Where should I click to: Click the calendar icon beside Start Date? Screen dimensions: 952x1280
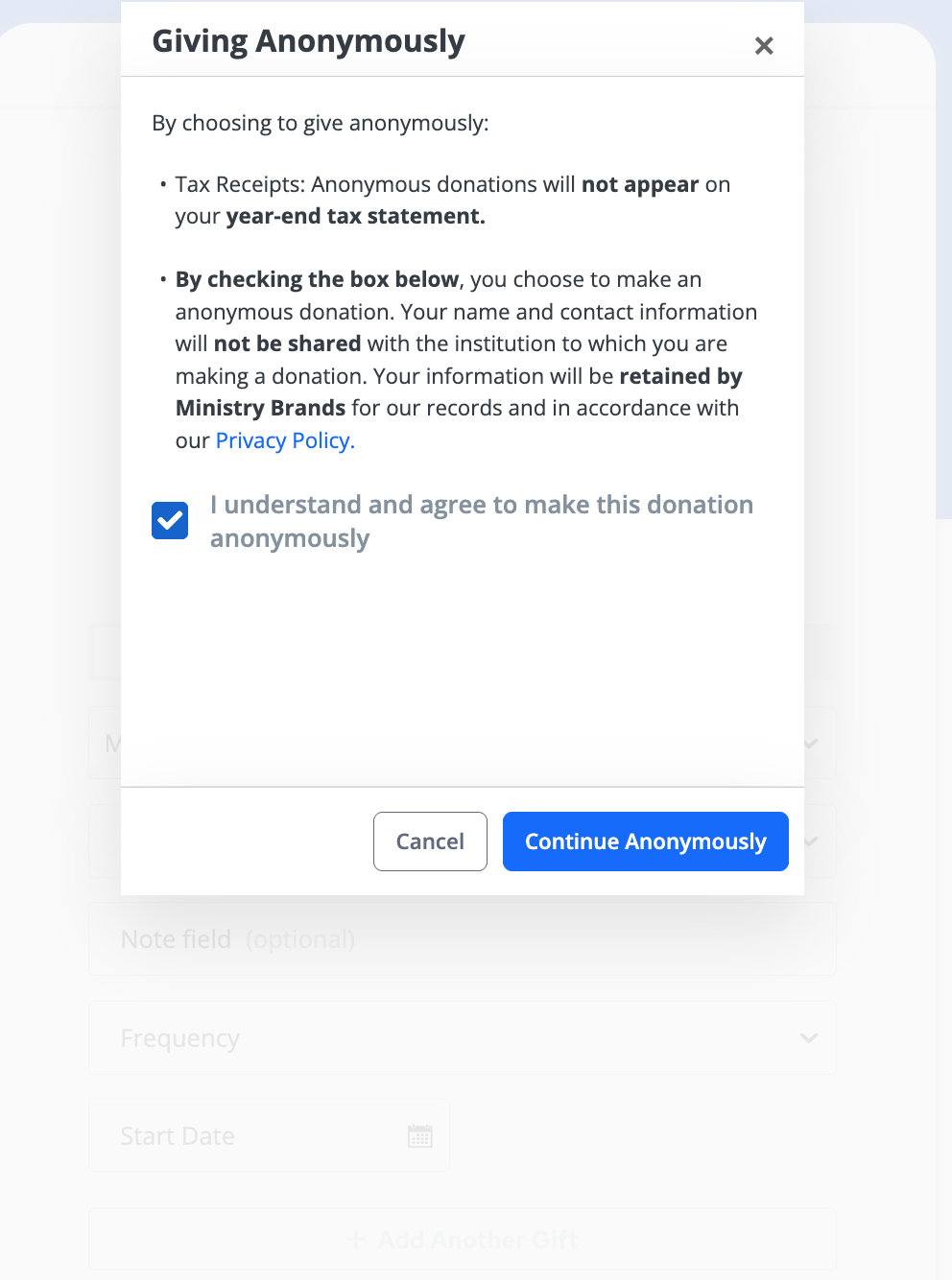pos(420,1136)
